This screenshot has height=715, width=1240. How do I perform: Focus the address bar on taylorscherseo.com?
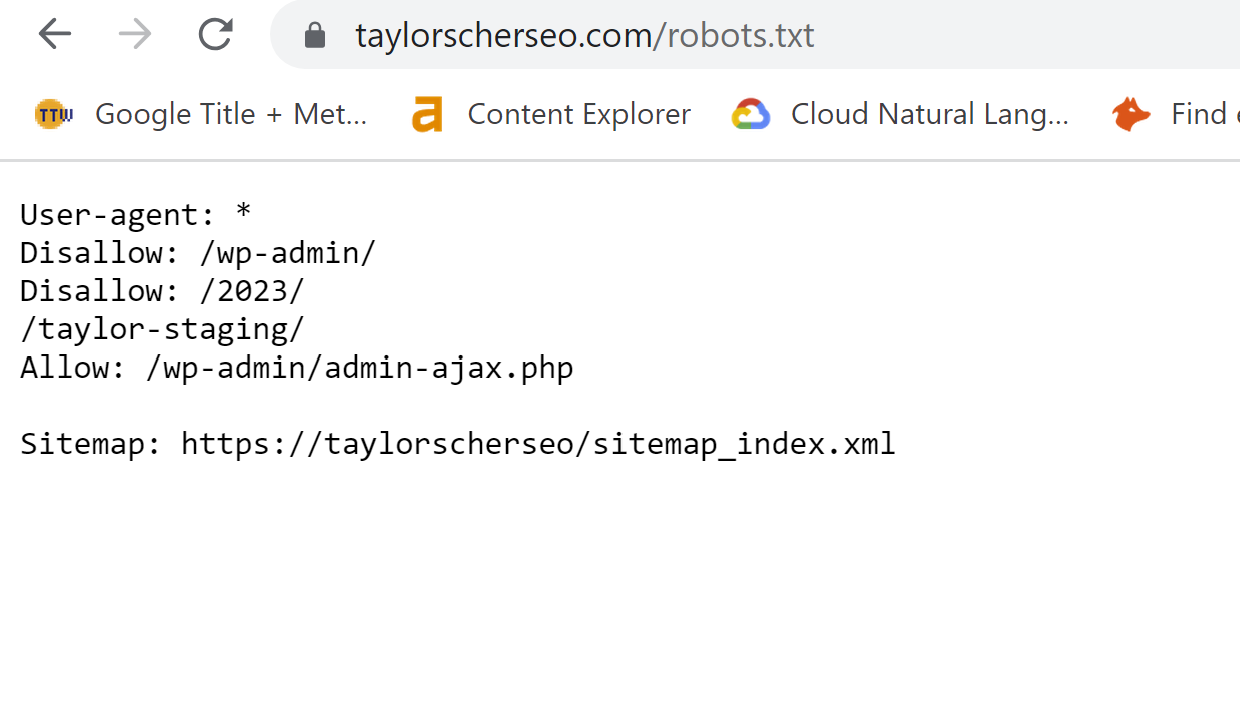(x=503, y=36)
